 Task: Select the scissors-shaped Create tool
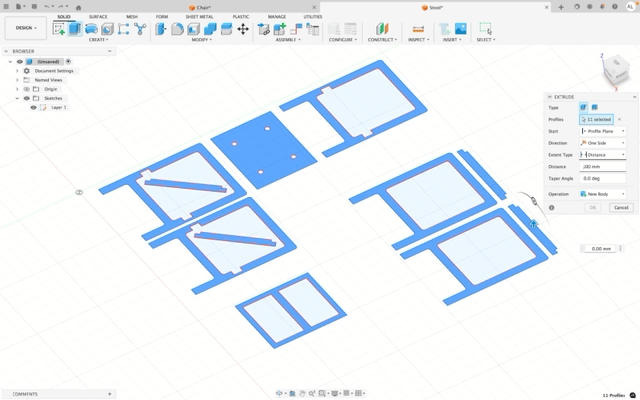(140, 29)
